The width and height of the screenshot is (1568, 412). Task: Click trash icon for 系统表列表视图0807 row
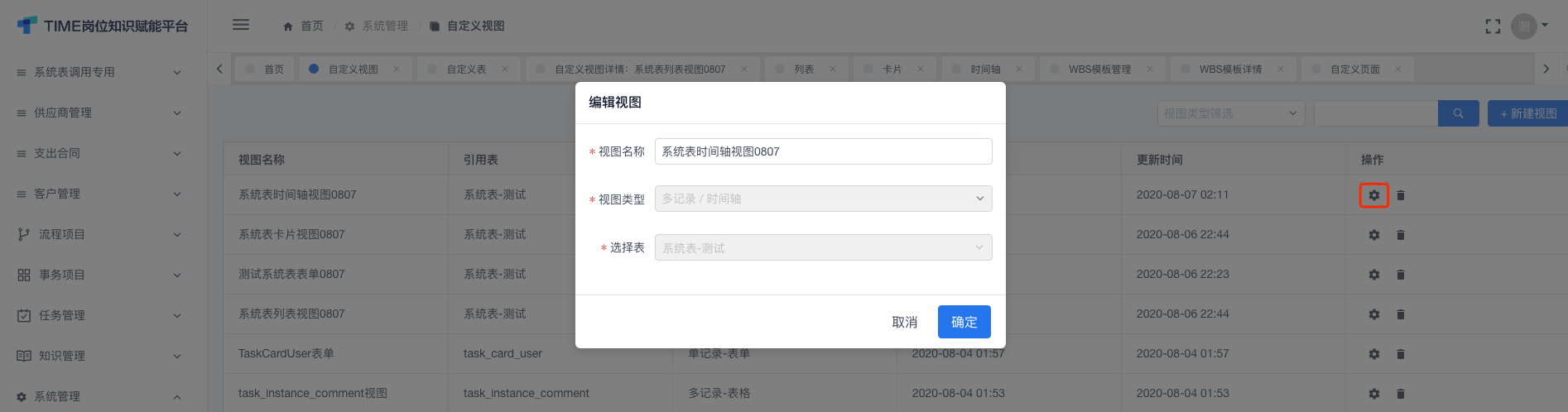click(1401, 314)
